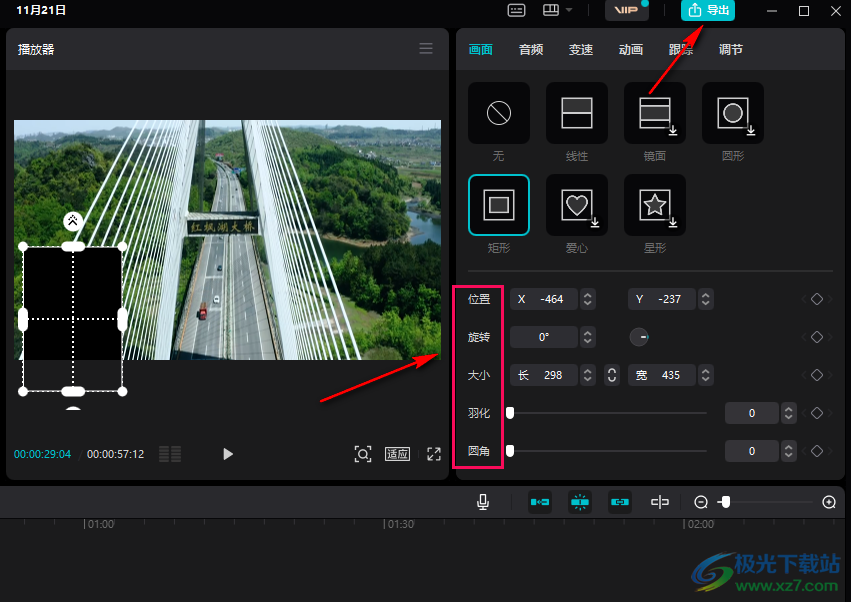The width and height of the screenshot is (851, 602).
Task: Open the keyboard shortcuts icon
Action: pos(516,10)
